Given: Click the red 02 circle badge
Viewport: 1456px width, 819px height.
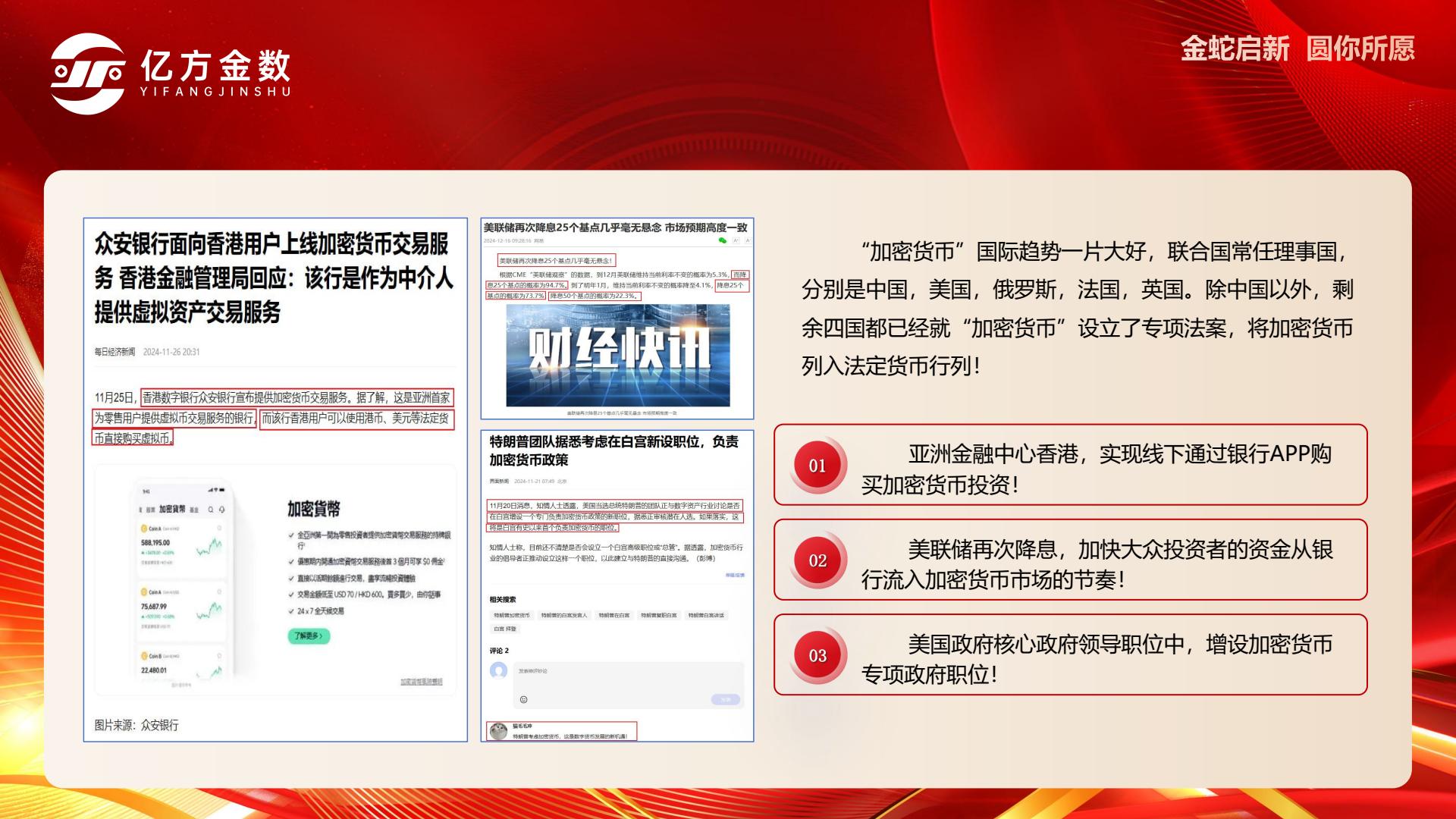Looking at the screenshot, I should (817, 560).
